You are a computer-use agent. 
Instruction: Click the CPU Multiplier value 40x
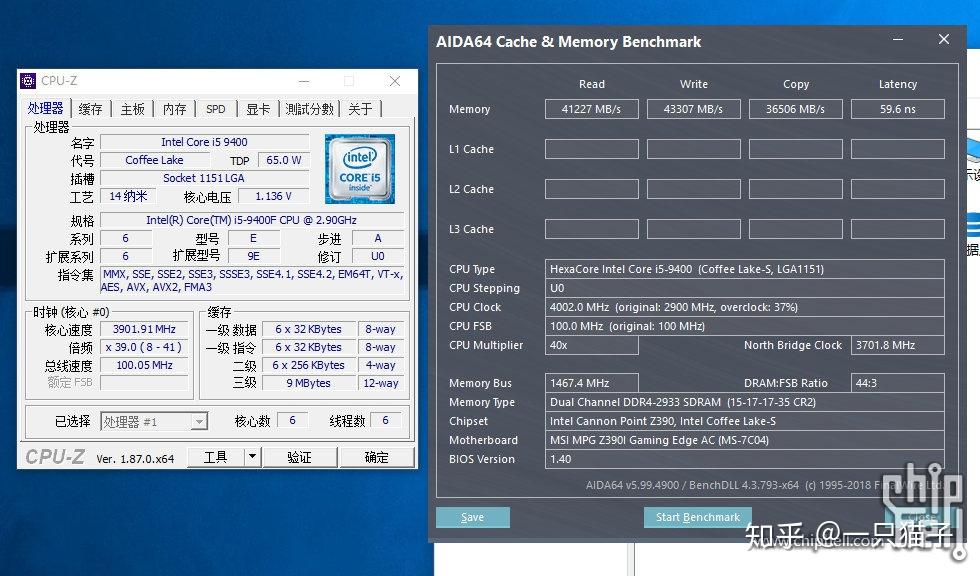click(x=591, y=345)
